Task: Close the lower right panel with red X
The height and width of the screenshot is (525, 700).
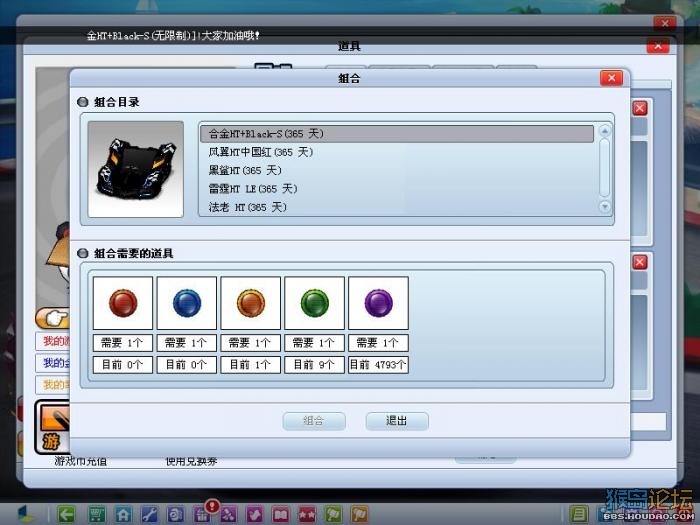Action: [x=640, y=262]
